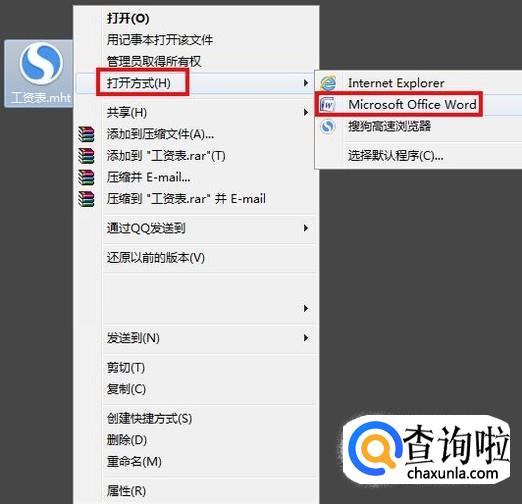The width and height of the screenshot is (522, 504).
Task: Click WinRAR icon beside 压缩并 E-mail...
Action: (x=86, y=177)
